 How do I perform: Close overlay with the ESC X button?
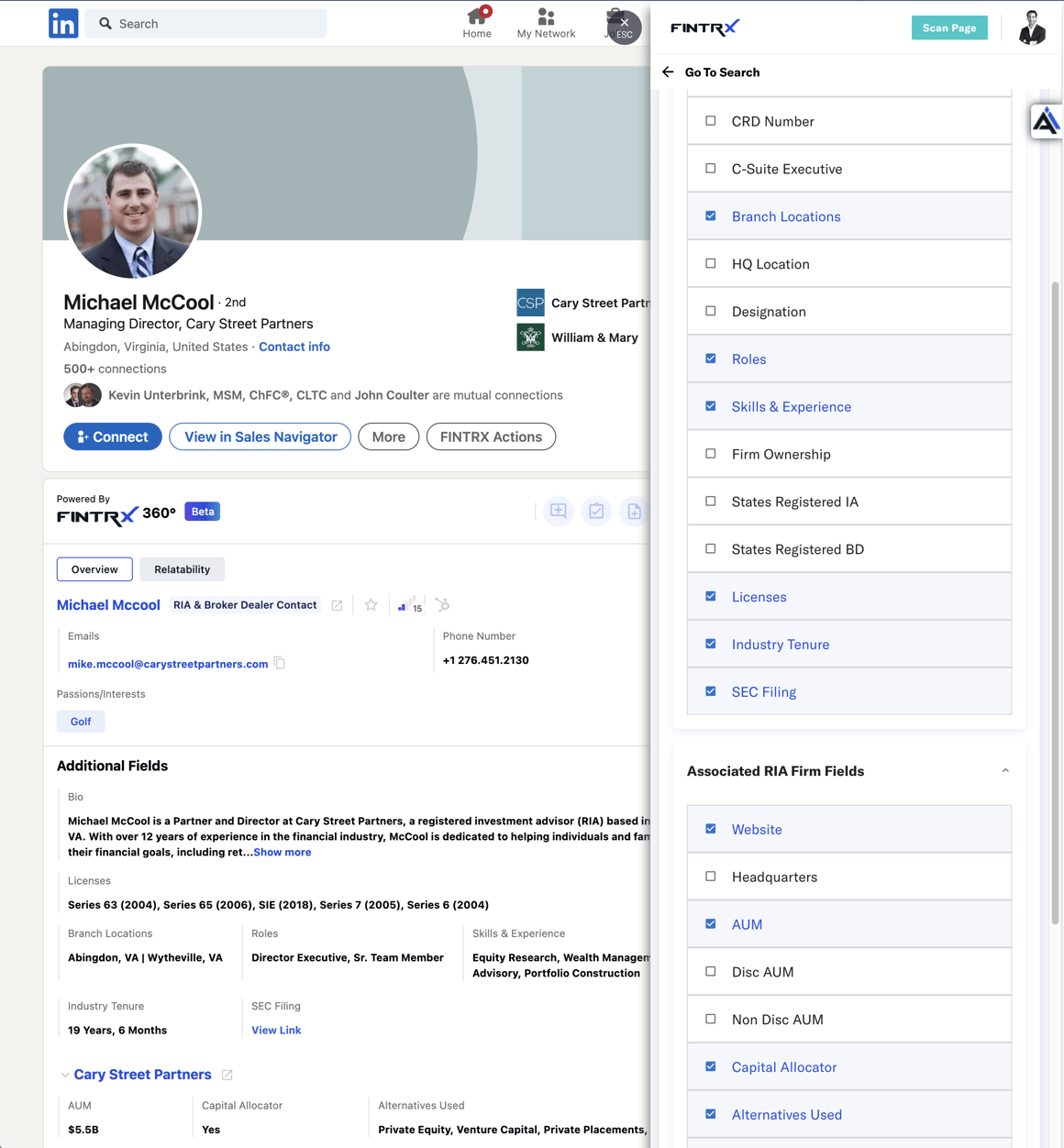(x=624, y=27)
